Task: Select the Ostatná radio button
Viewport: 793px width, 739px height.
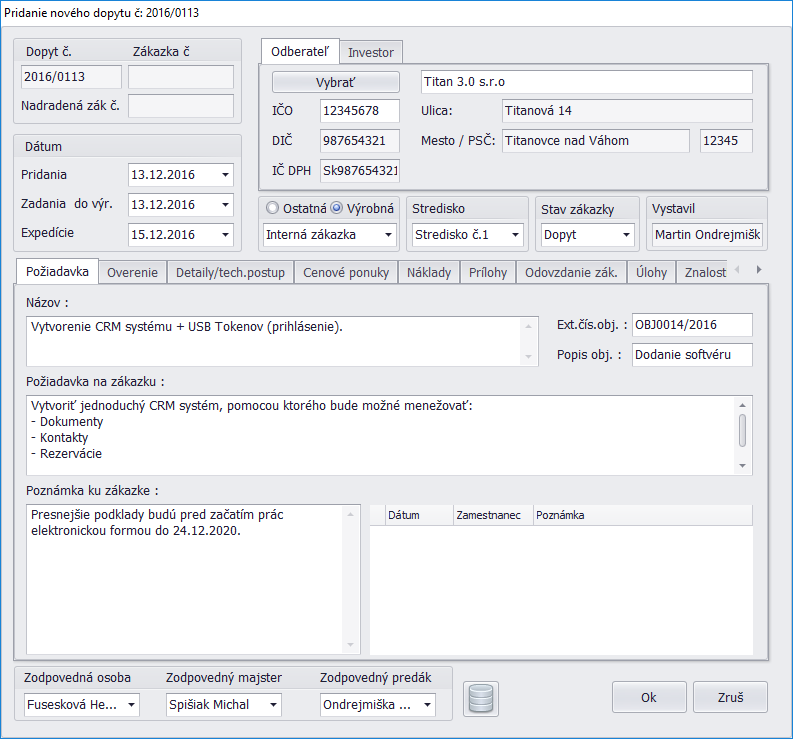Action: click(x=271, y=208)
